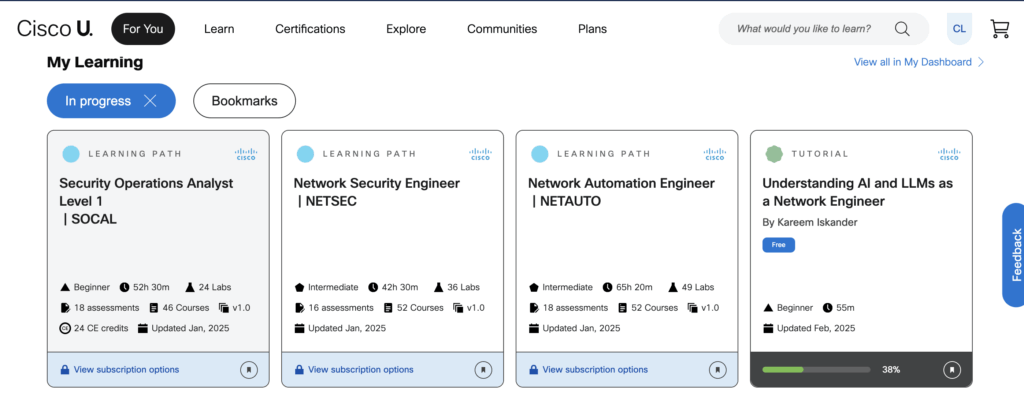Toggle bookmark on the AI and LLMs tutorial

pos(952,370)
